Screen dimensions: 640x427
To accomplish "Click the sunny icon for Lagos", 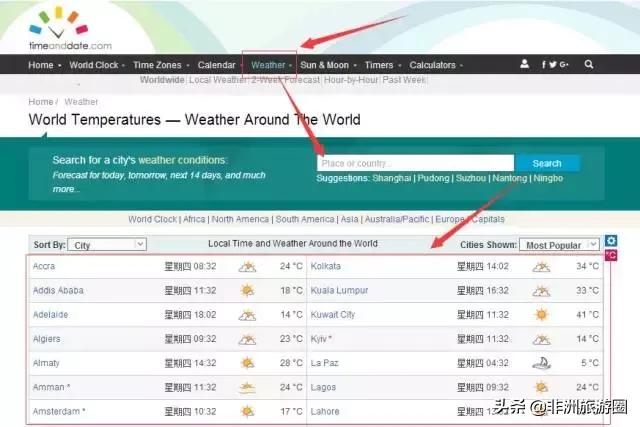I will tap(541, 387).
